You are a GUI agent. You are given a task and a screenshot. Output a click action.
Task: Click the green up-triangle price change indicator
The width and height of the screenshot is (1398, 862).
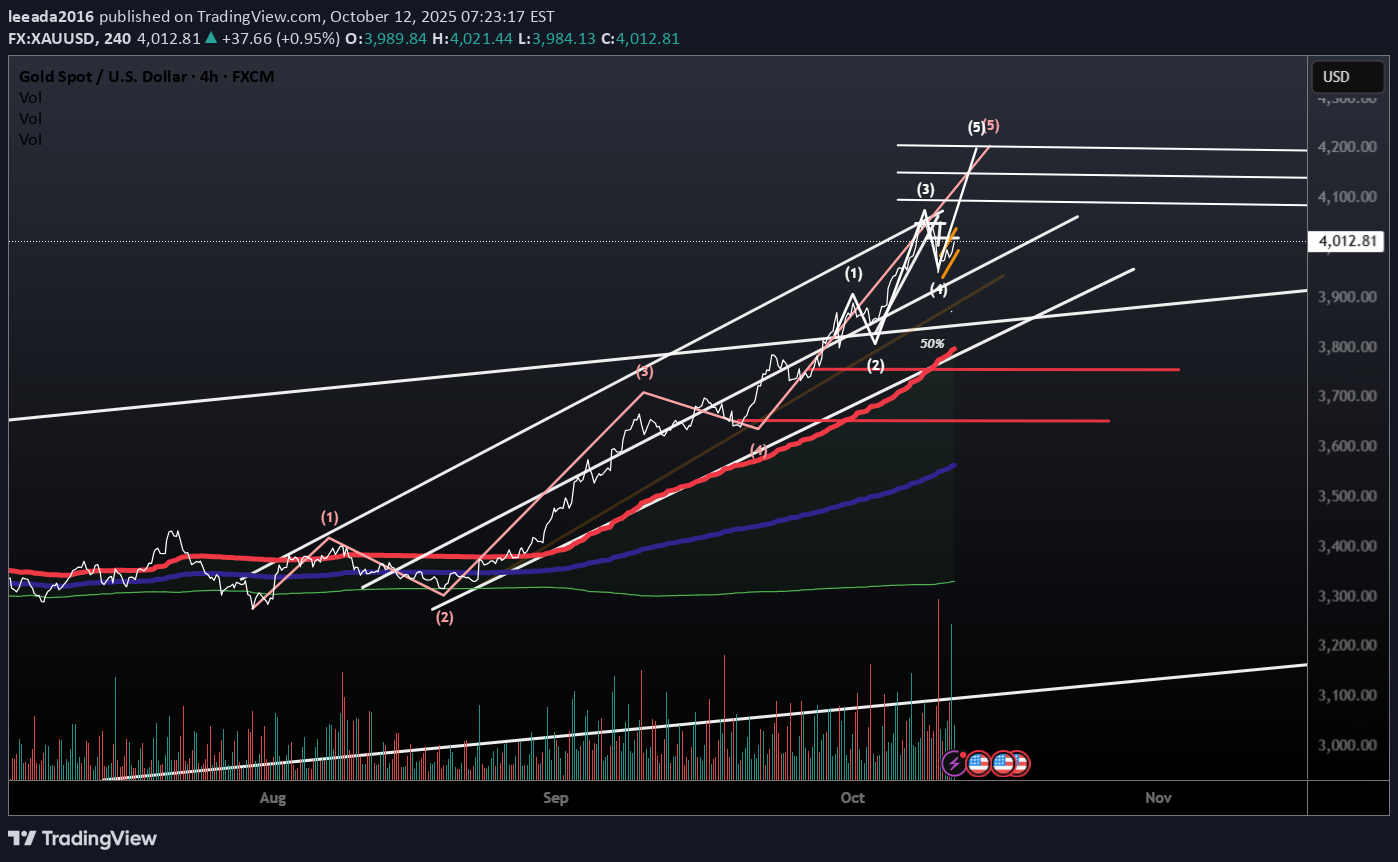211,39
